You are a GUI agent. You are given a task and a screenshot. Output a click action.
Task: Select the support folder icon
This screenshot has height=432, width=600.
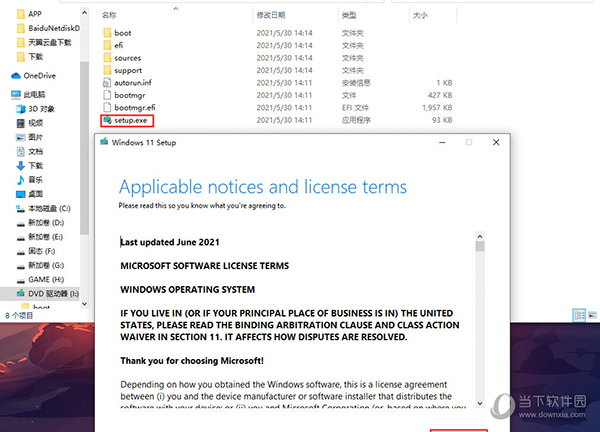pyautogui.click(x=107, y=70)
